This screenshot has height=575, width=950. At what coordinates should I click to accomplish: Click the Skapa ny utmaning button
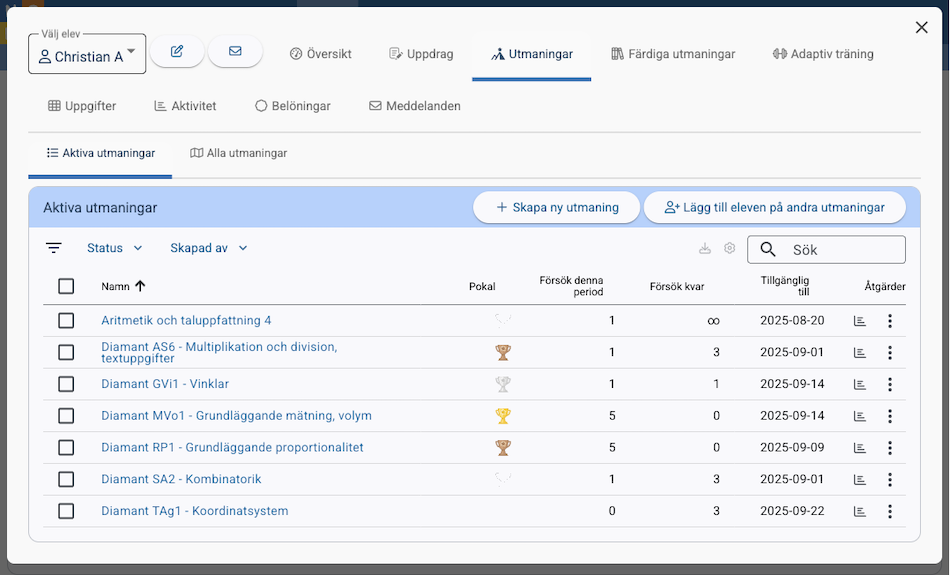coord(556,208)
